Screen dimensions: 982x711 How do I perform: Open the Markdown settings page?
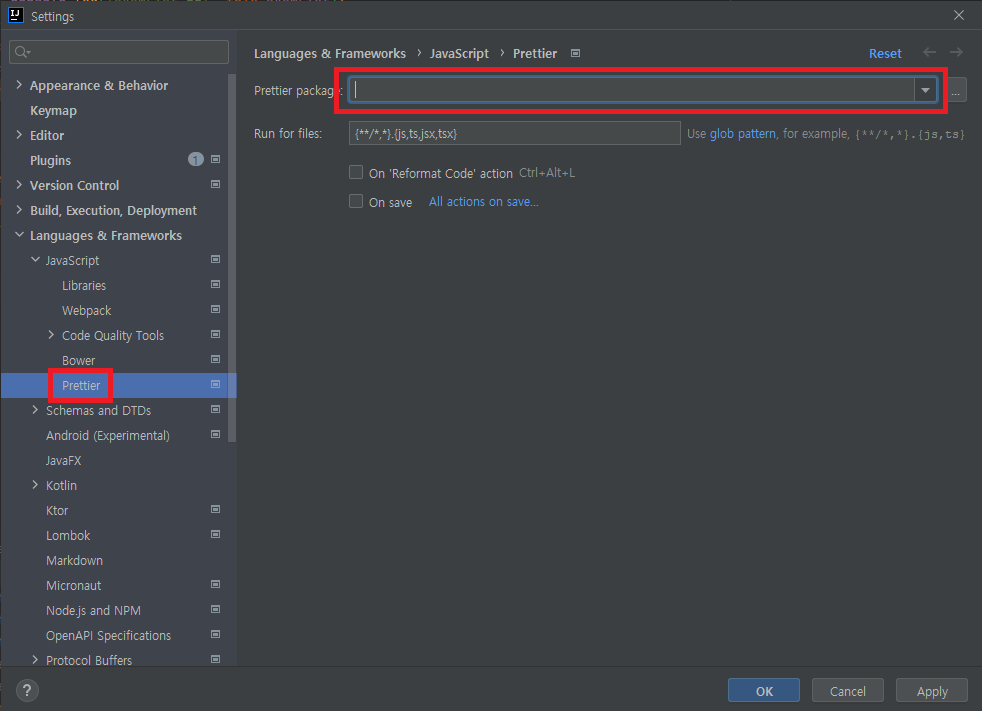(x=74, y=561)
